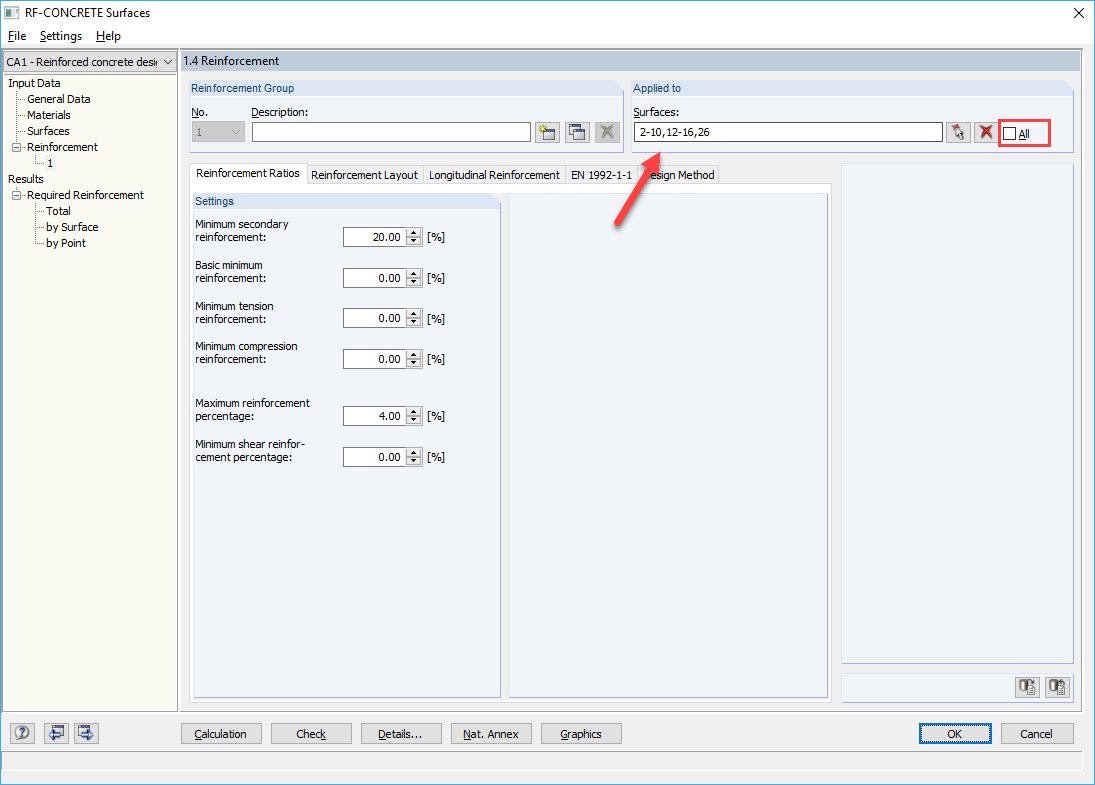The image size is (1095, 785).
Task: Open the File menu
Action: pos(17,36)
